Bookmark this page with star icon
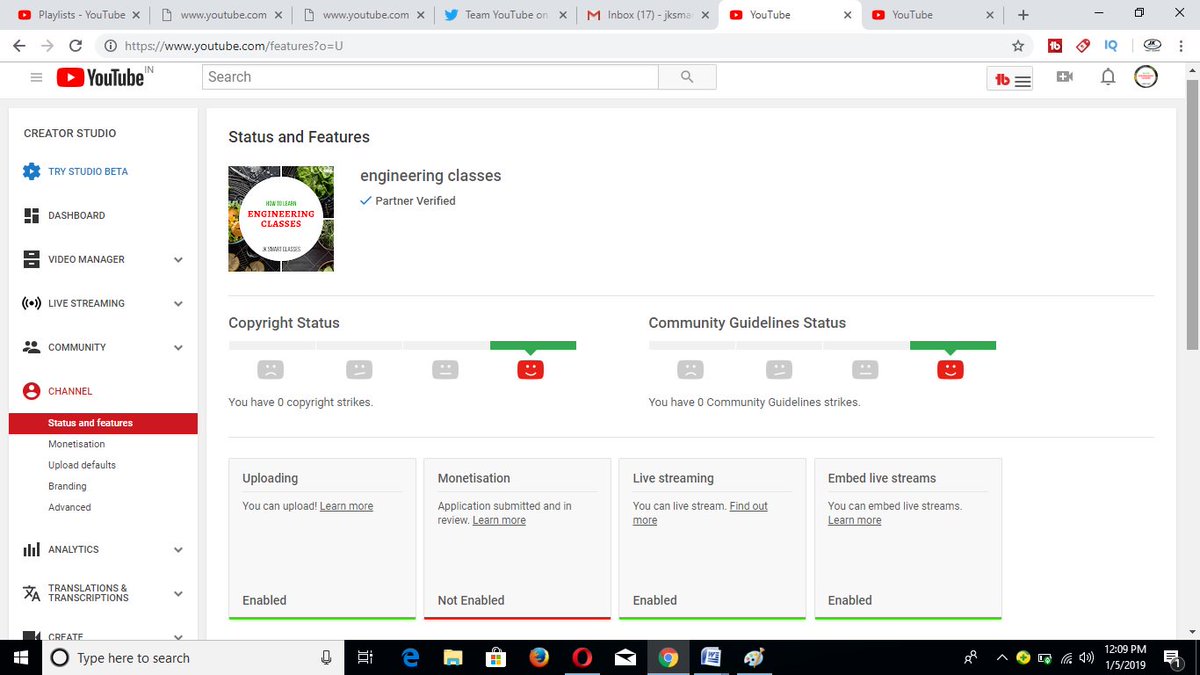 click(x=1018, y=45)
